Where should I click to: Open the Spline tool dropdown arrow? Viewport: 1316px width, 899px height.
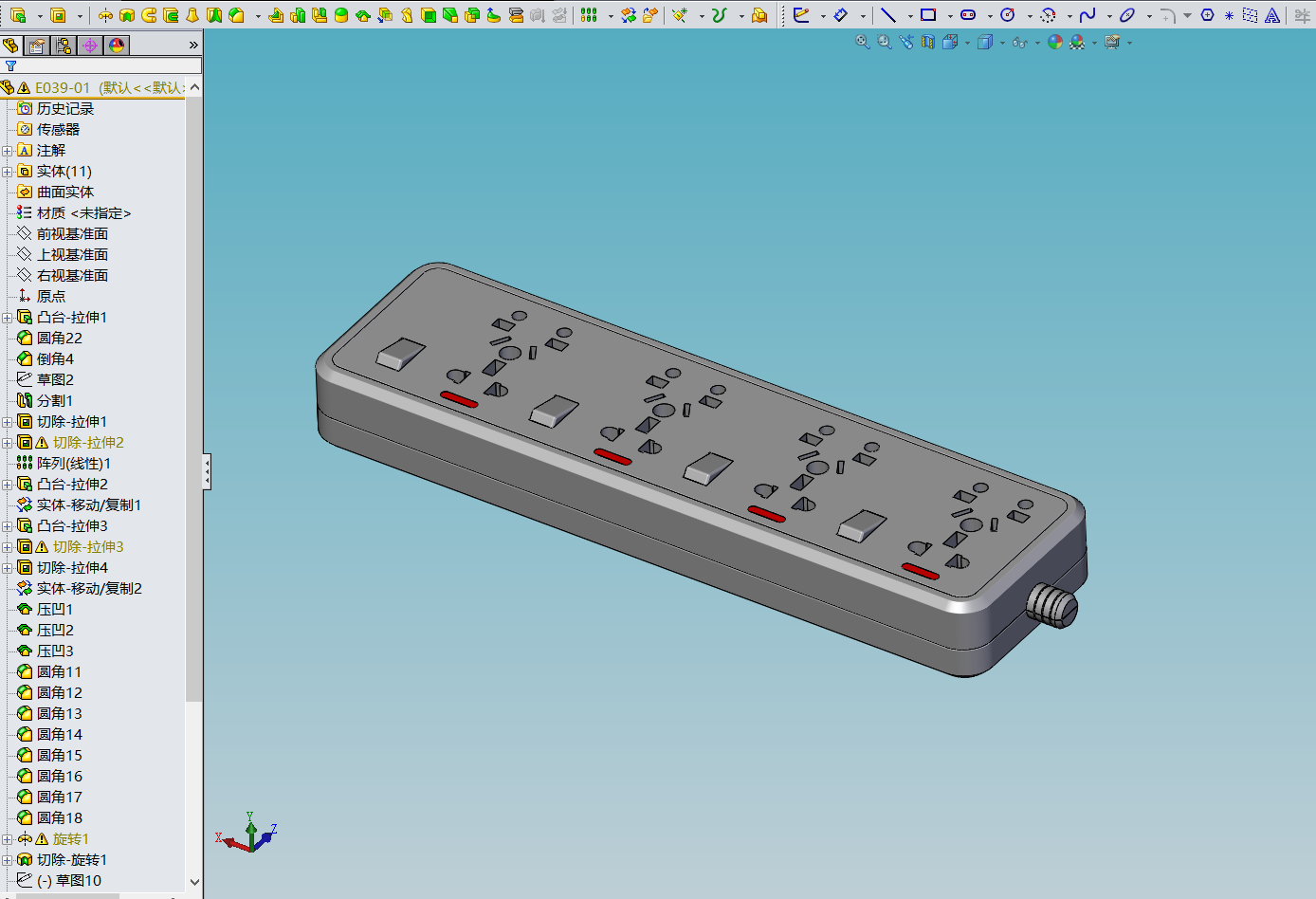click(x=1109, y=16)
